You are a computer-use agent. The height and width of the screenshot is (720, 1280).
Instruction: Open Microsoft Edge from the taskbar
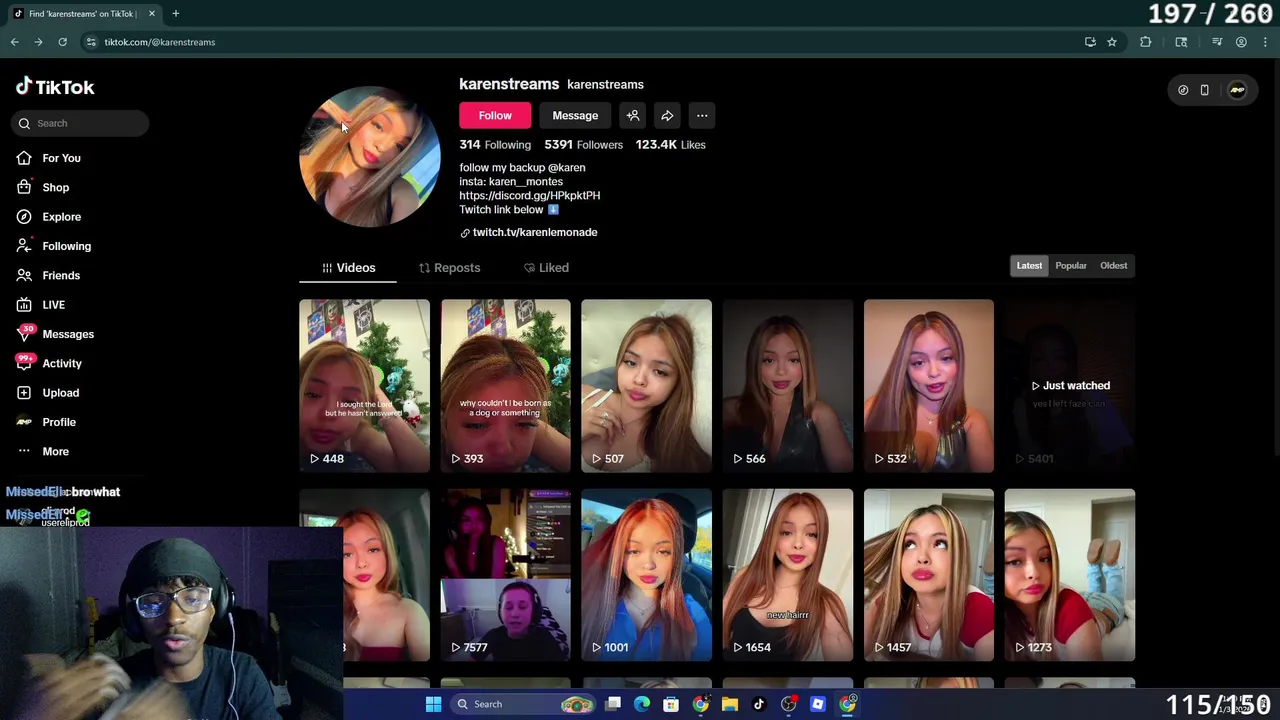click(x=642, y=704)
